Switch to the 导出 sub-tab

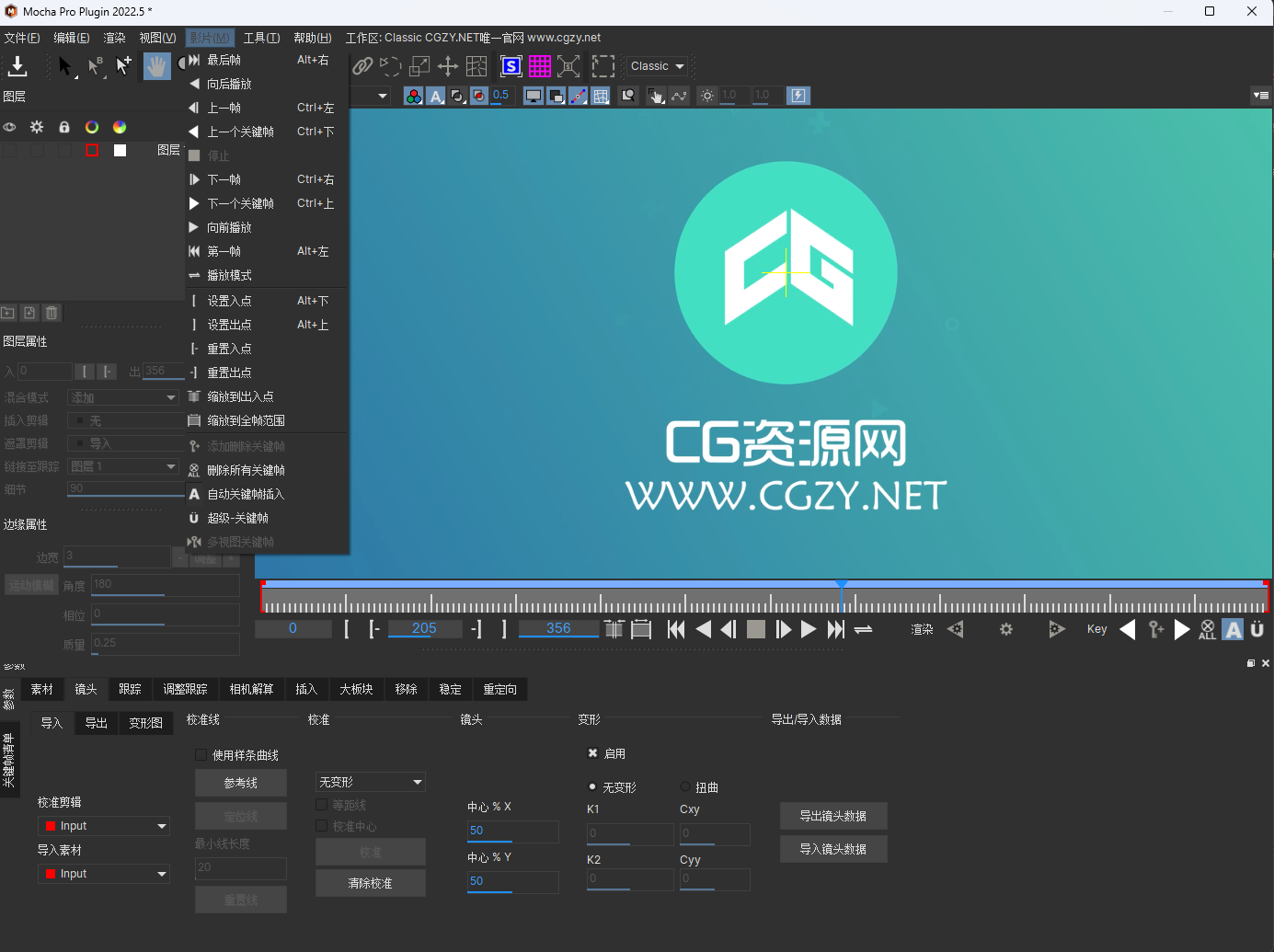[97, 723]
